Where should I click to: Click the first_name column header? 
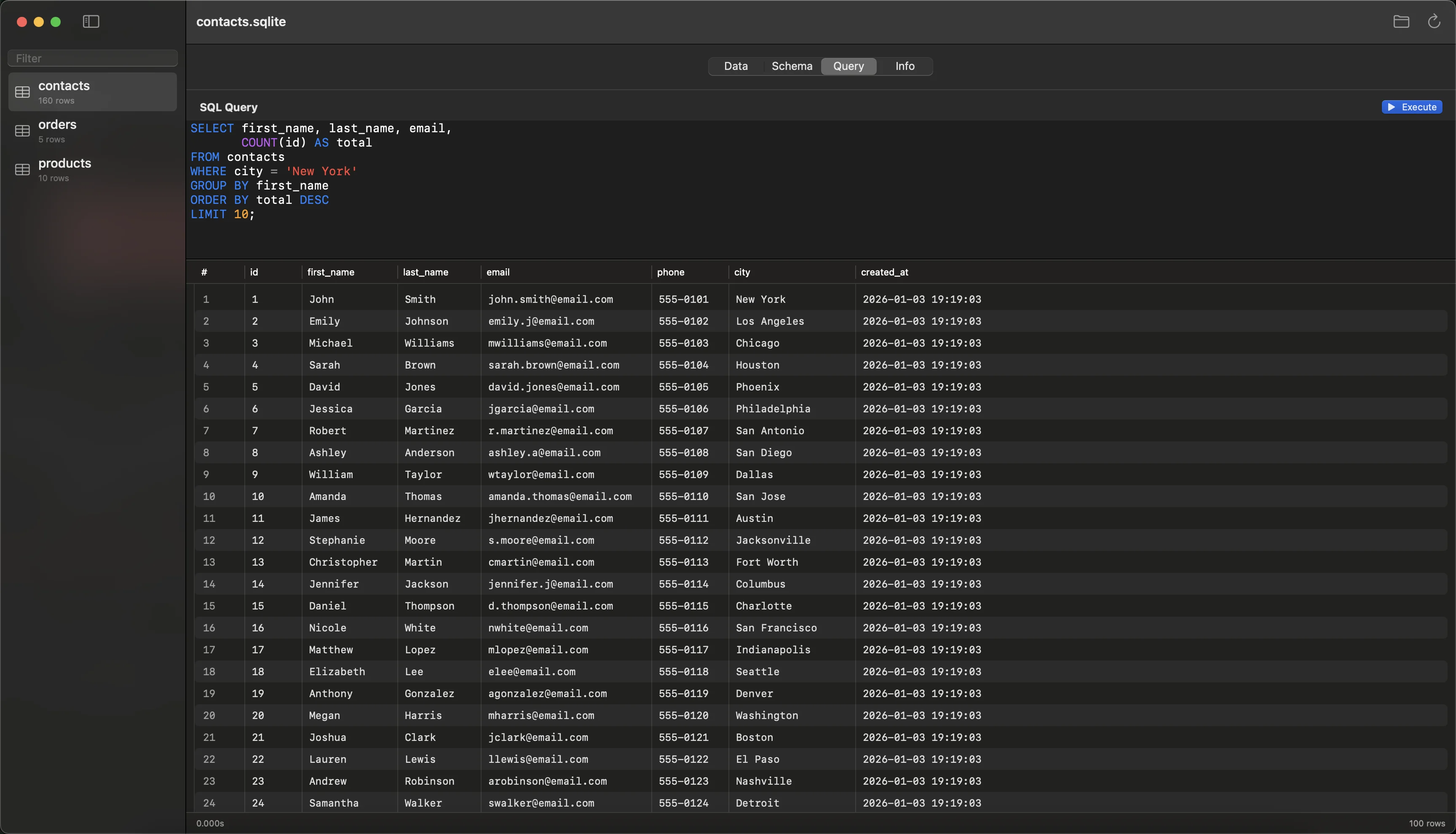330,272
